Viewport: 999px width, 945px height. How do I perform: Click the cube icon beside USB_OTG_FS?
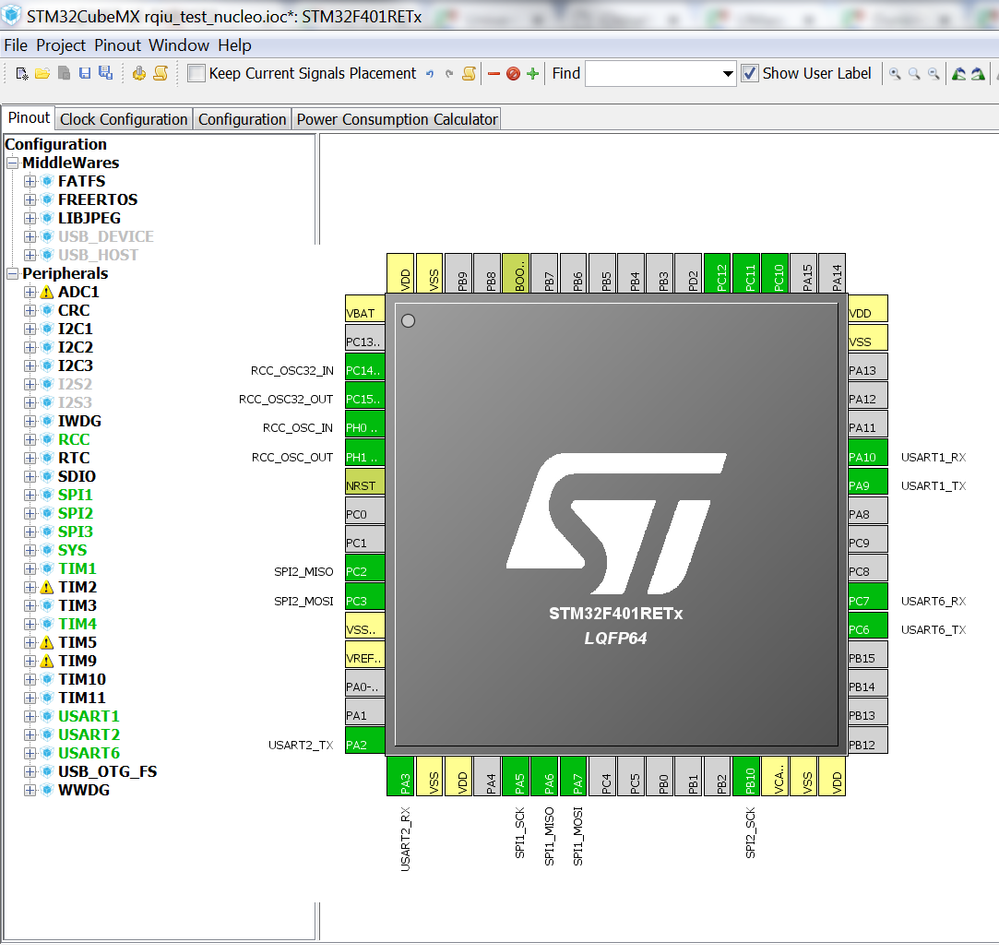pyautogui.click(x=47, y=772)
